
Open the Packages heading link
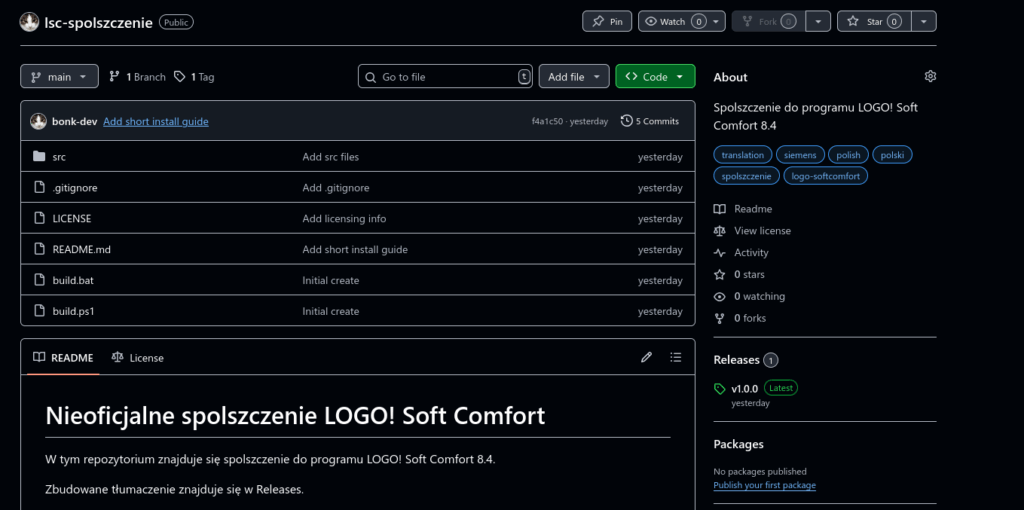pos(739,444)
